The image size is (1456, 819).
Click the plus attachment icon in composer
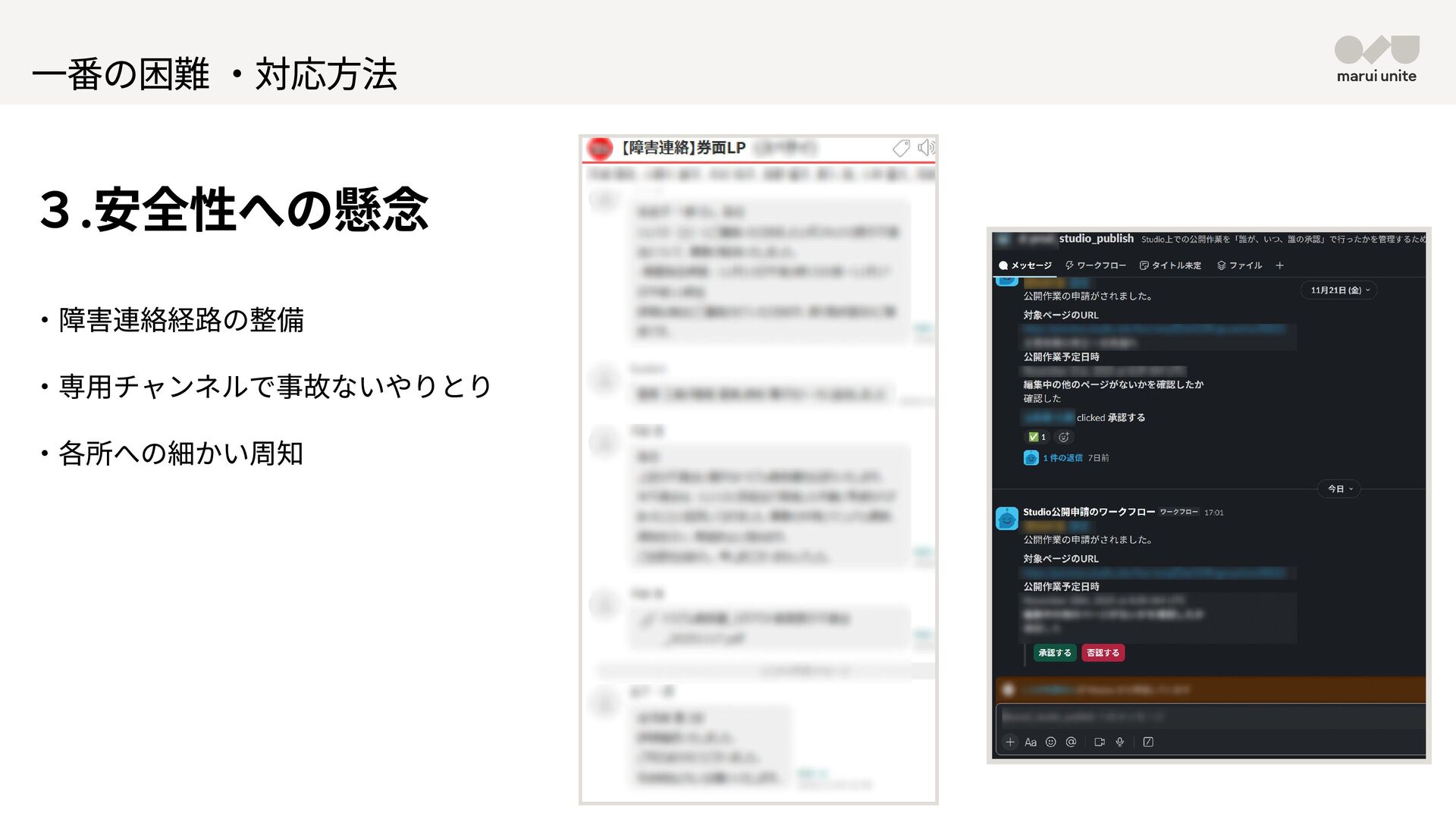tap(1009, 742)
